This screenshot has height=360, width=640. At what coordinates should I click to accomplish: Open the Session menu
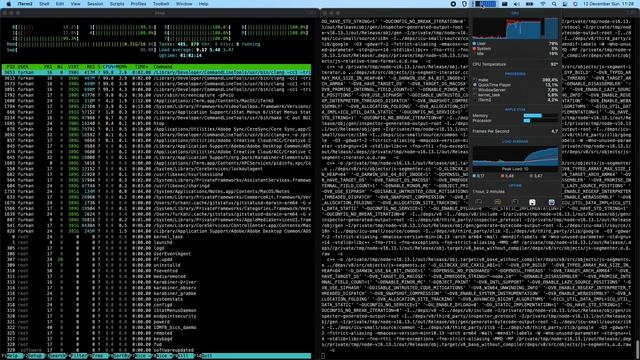95,4
